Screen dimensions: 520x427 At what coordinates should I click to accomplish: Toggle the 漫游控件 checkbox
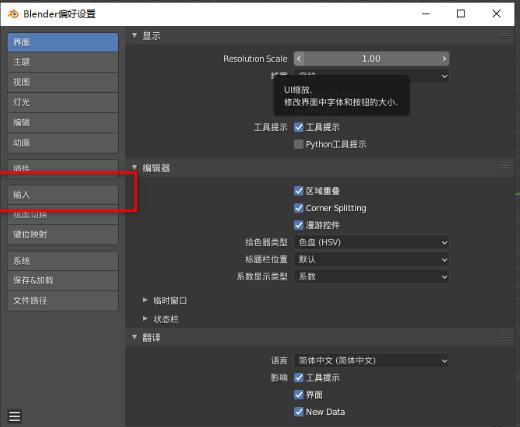click(299, 225)
